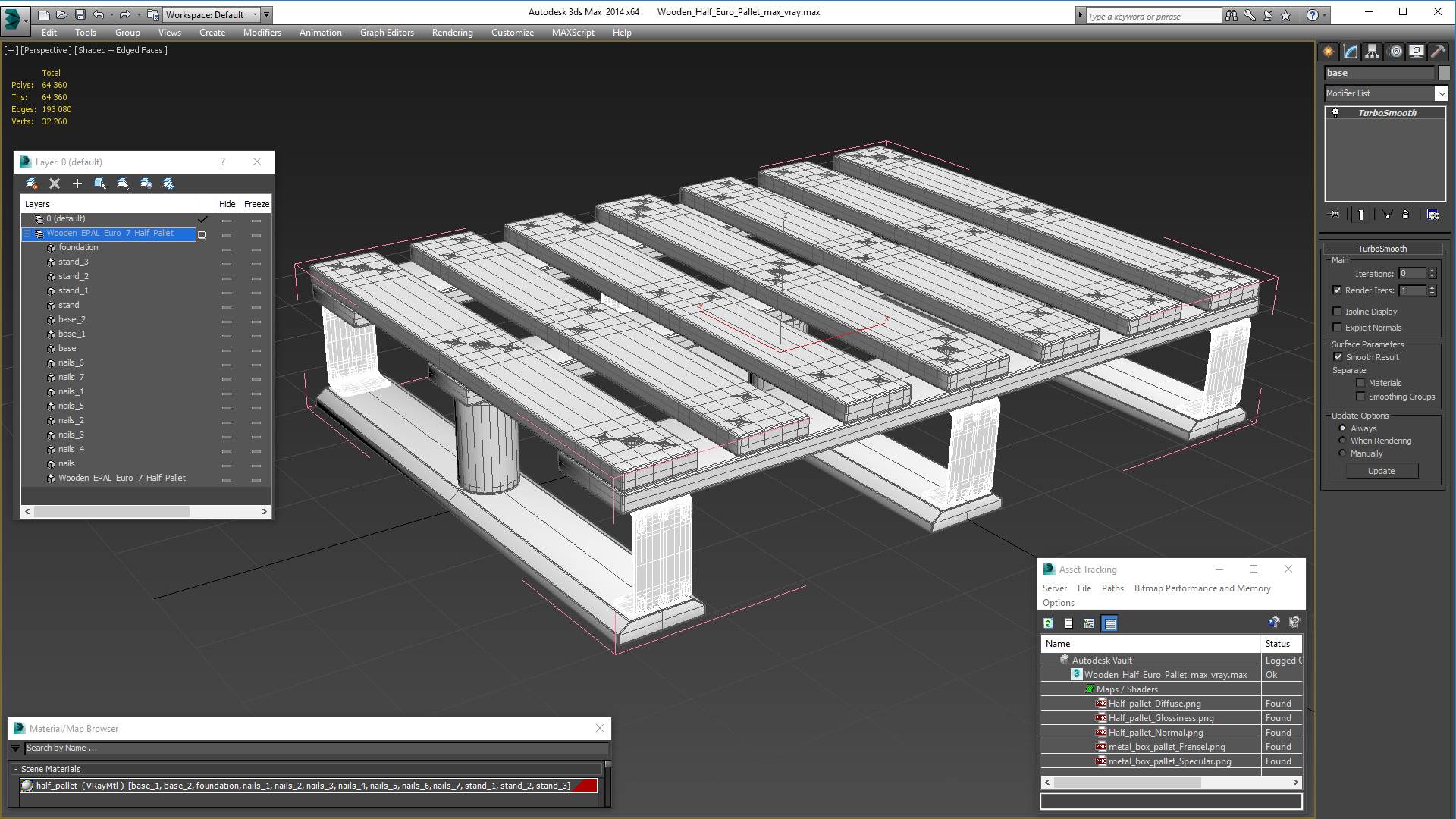This screenshot has height=819, width=1456.
Task: Open the Undo history dropdown arrow
Action: (111, 14)
